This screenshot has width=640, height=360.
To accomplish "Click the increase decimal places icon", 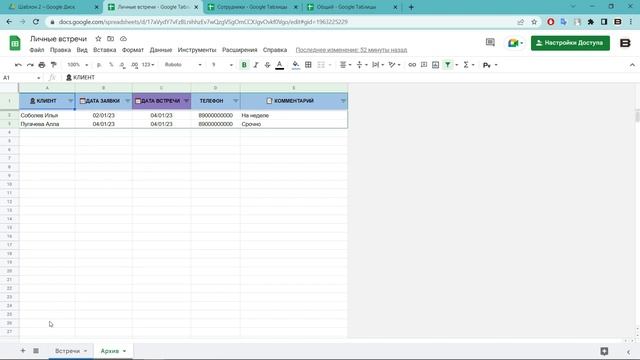I will [x=134, y=65].
